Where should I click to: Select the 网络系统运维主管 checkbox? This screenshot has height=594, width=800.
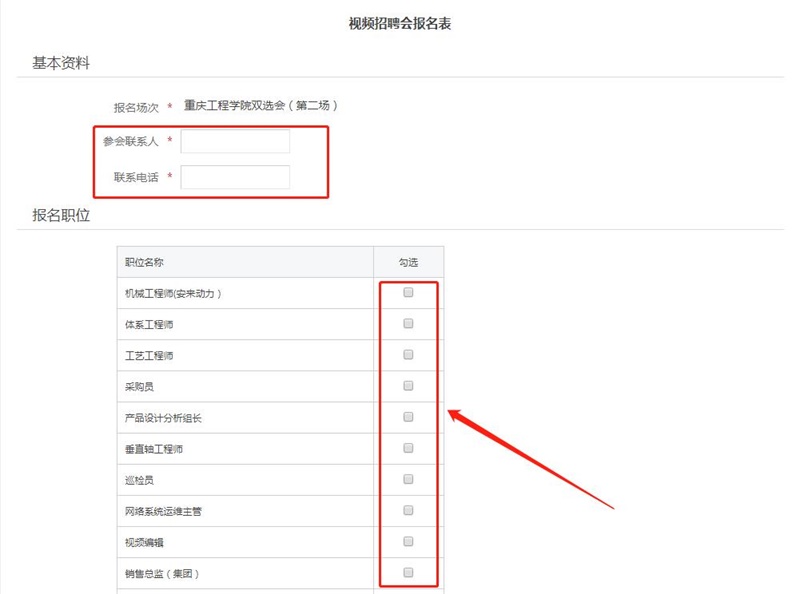408,510
